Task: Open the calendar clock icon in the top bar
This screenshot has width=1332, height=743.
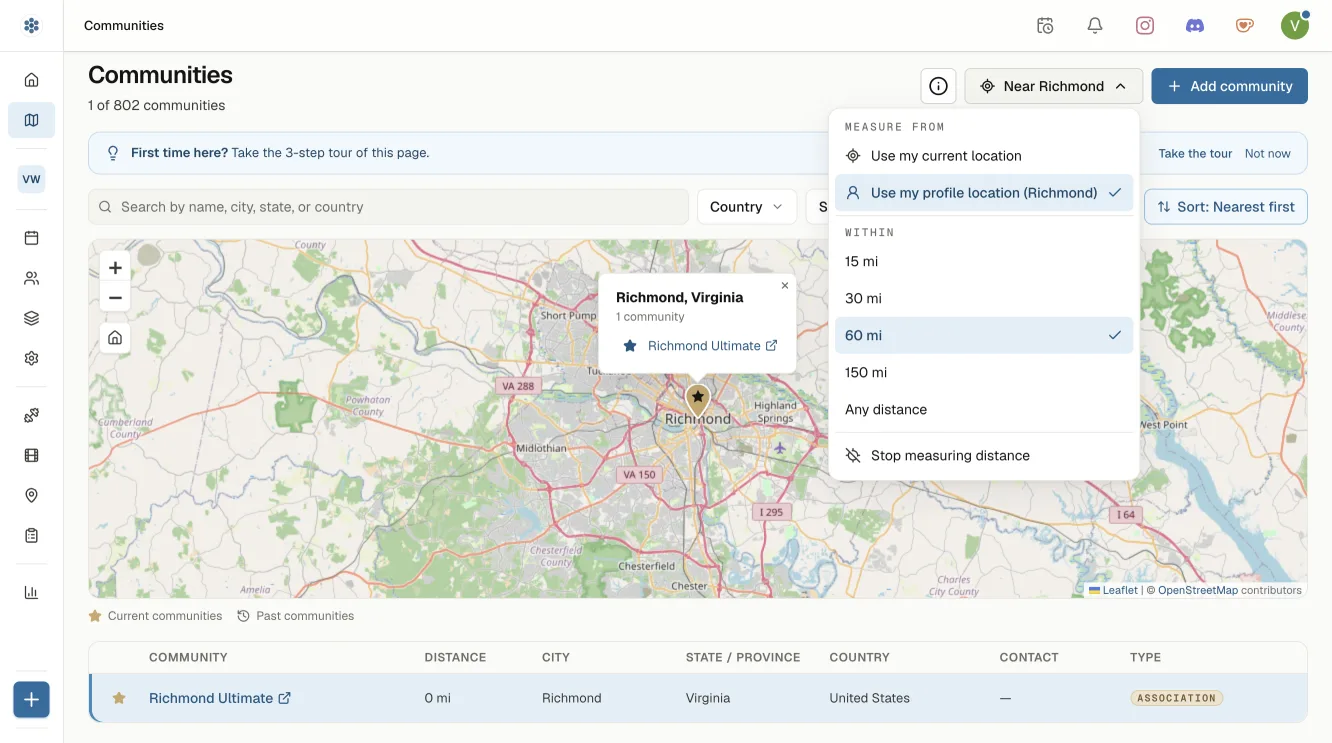Action: click(x=1045, y=26)
